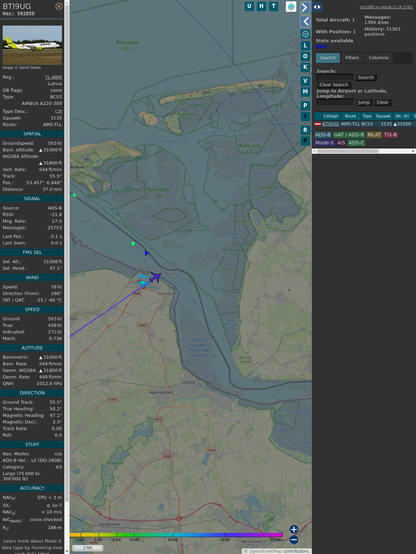Toggle the H button on the map
416x554 pixels.
tap(261, 6)
